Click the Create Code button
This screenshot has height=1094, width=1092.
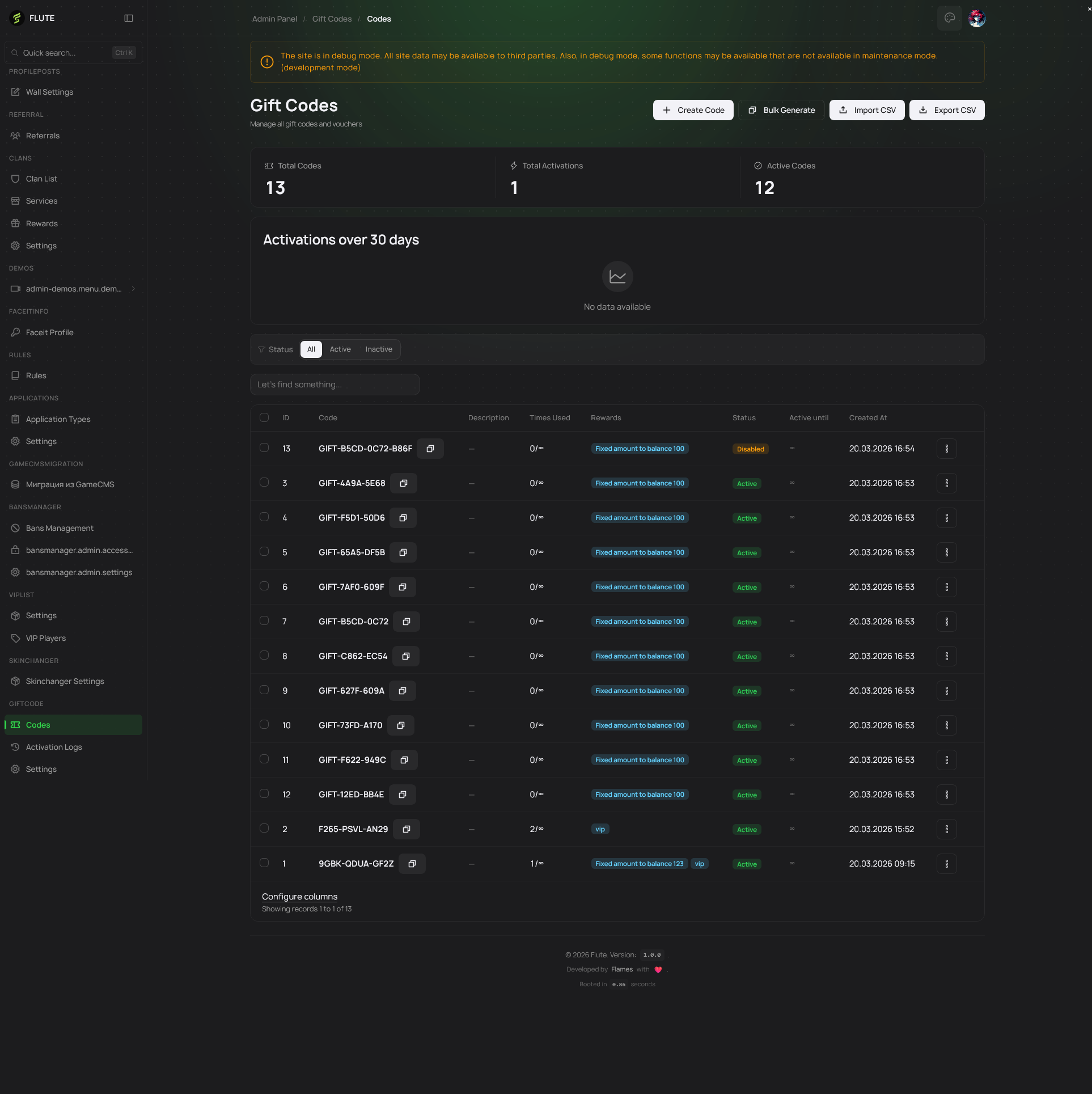(x=693, y=110)
